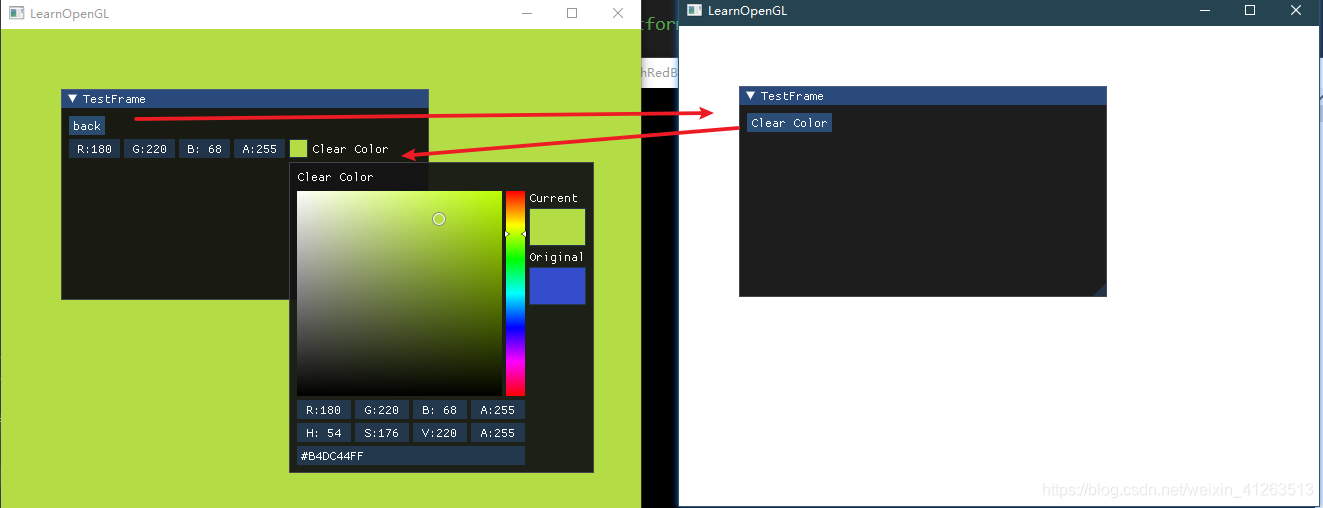Collapse the right TestFrame panel triangle
Screen dimensions: 1323x508
click(x=750, y=96)
